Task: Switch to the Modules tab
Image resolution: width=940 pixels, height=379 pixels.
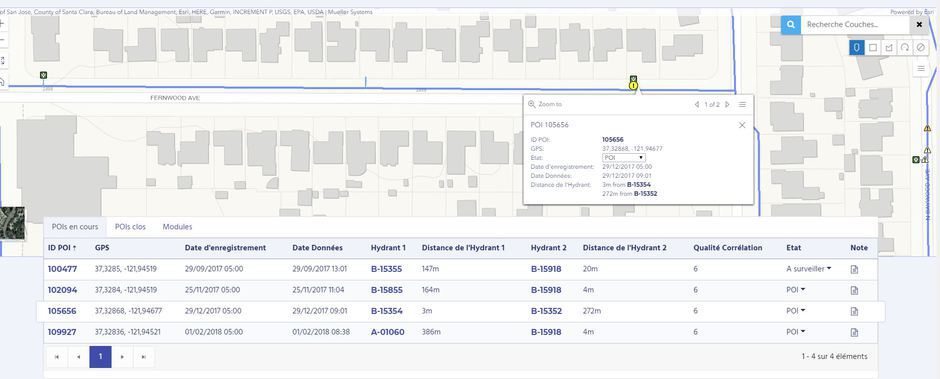Action: click(177, 227)
